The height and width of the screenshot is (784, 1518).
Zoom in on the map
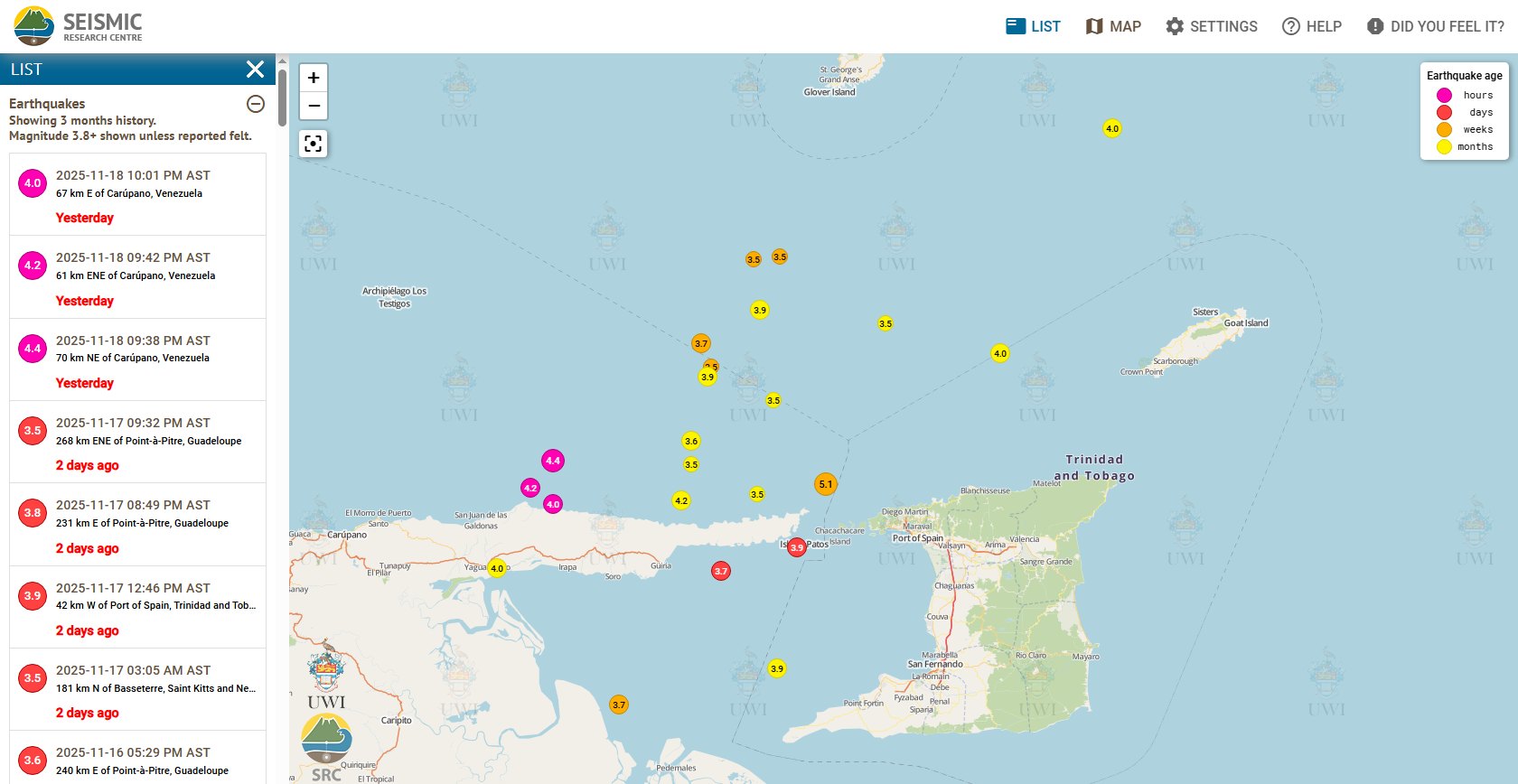pos(314,78)
